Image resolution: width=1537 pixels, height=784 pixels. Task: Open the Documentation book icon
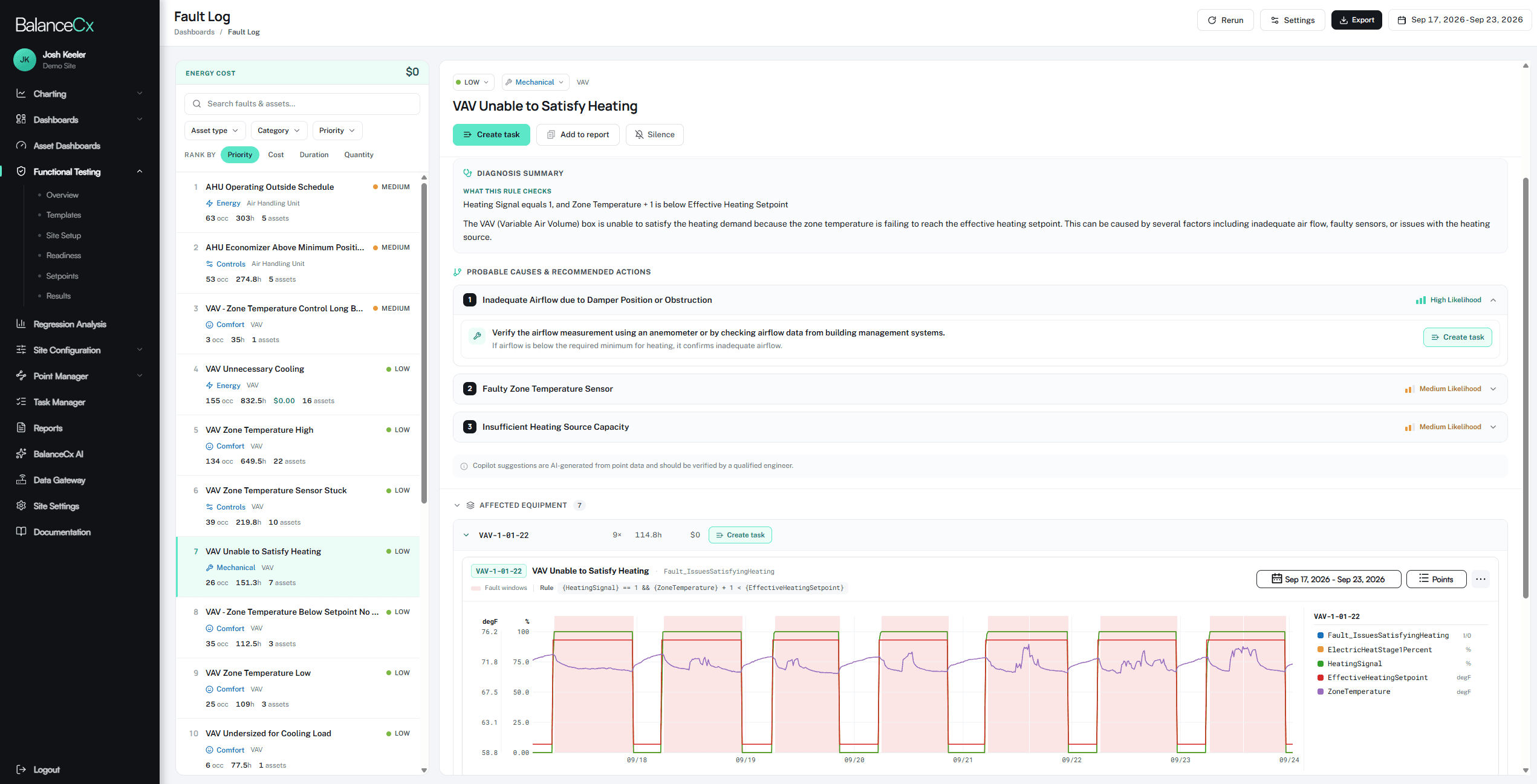21,532
